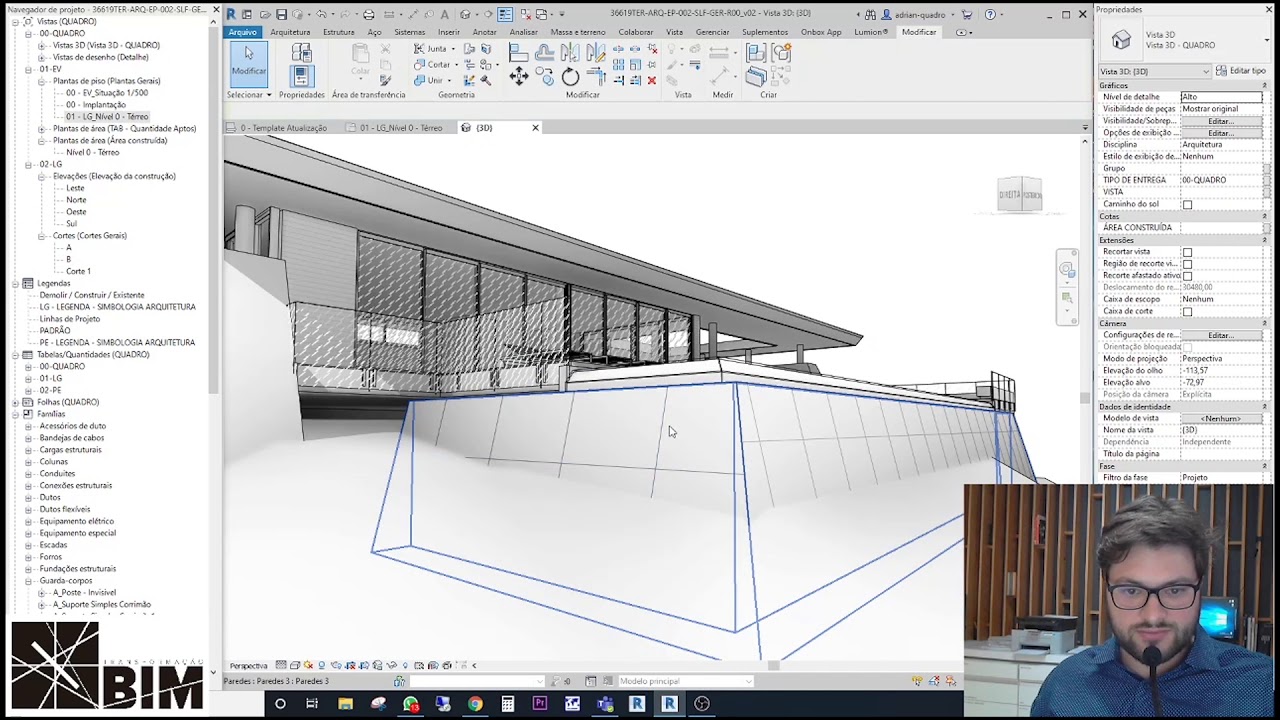Click Editar button for Opções de exibição
This screenshot has height=720, width=1280.
(x=1219, y=133)
